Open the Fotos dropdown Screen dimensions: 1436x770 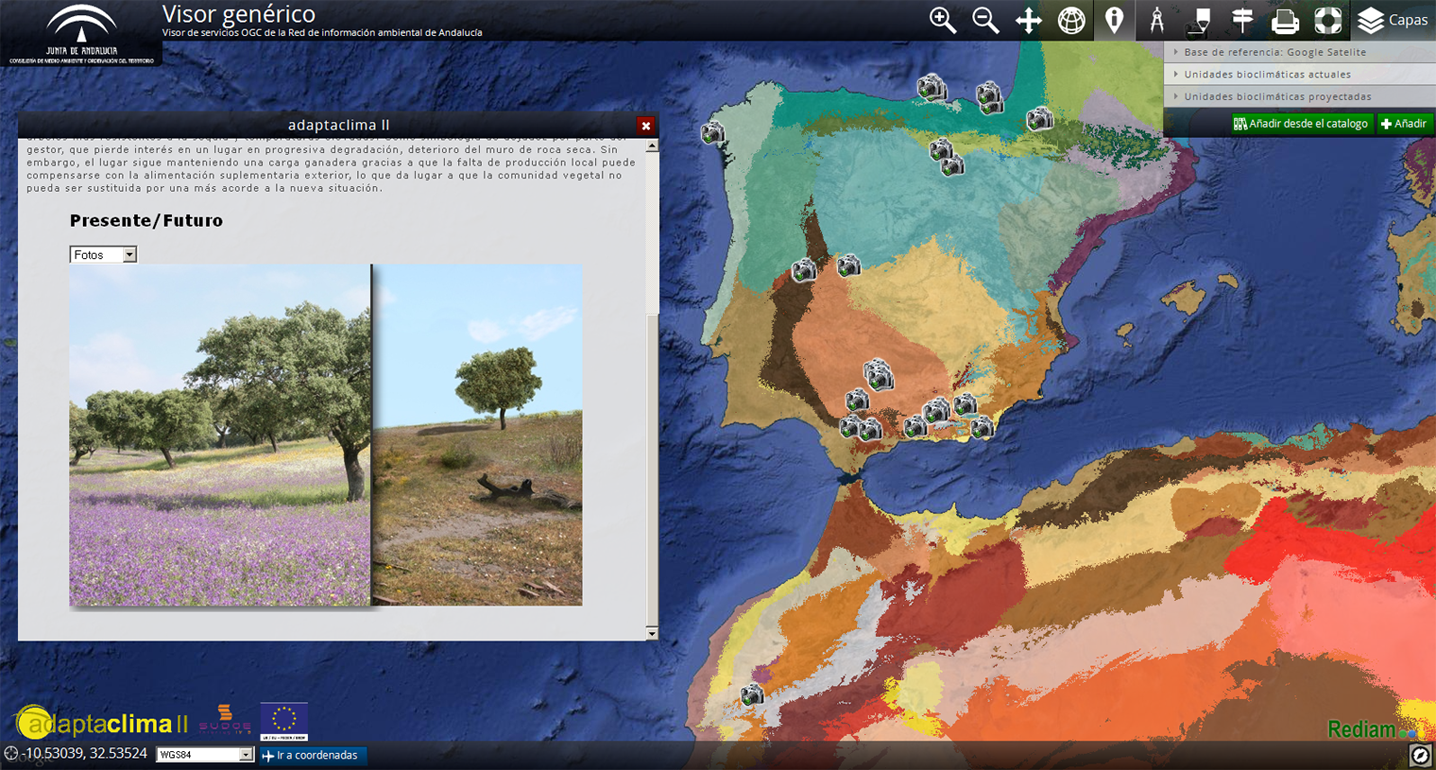coord(103,255)
